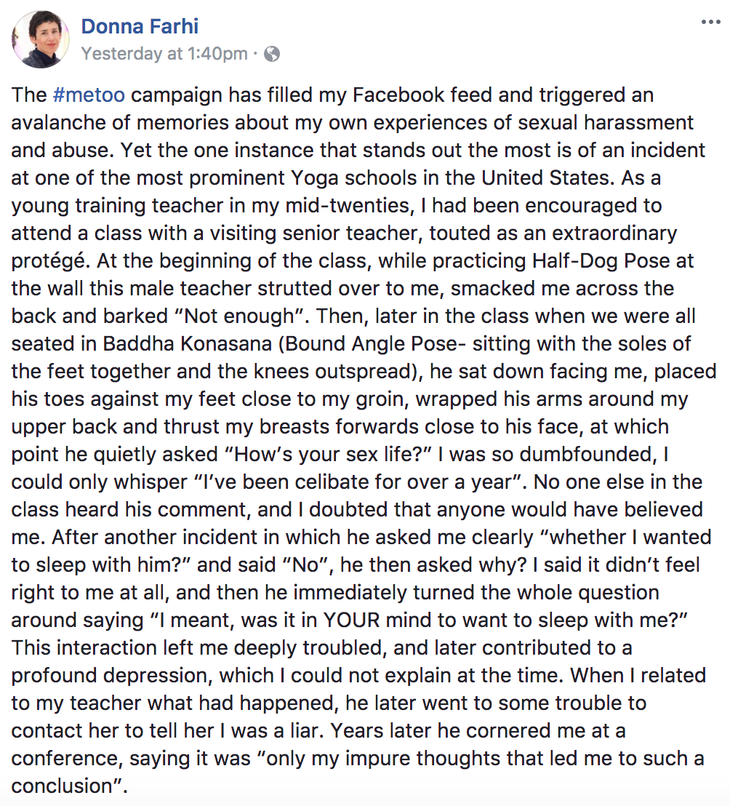
Task: Click the word 'protégé' in the post
Action: coord(48,262)
